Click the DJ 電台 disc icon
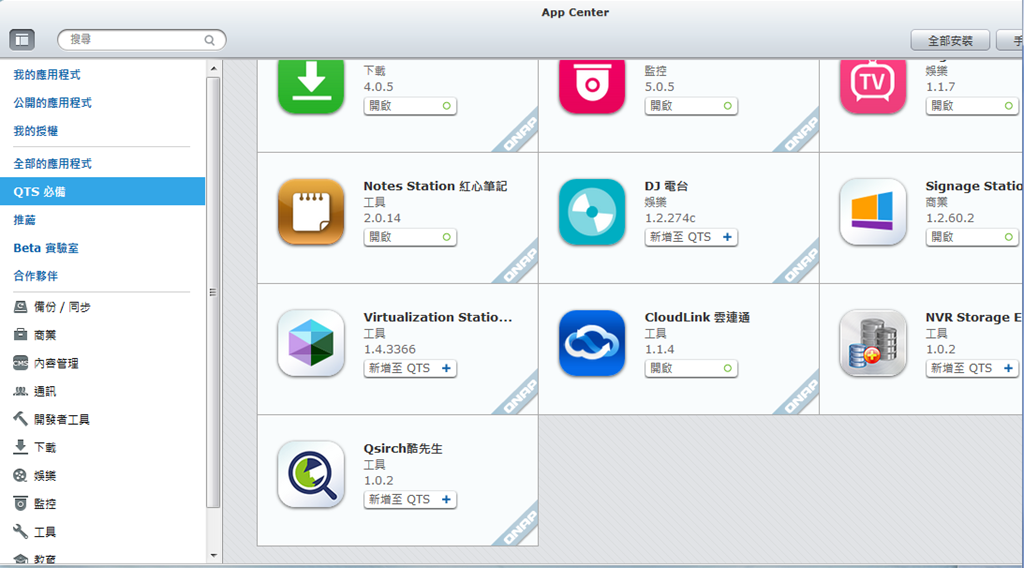This screenshot has height=568, width=1024. 592,212
